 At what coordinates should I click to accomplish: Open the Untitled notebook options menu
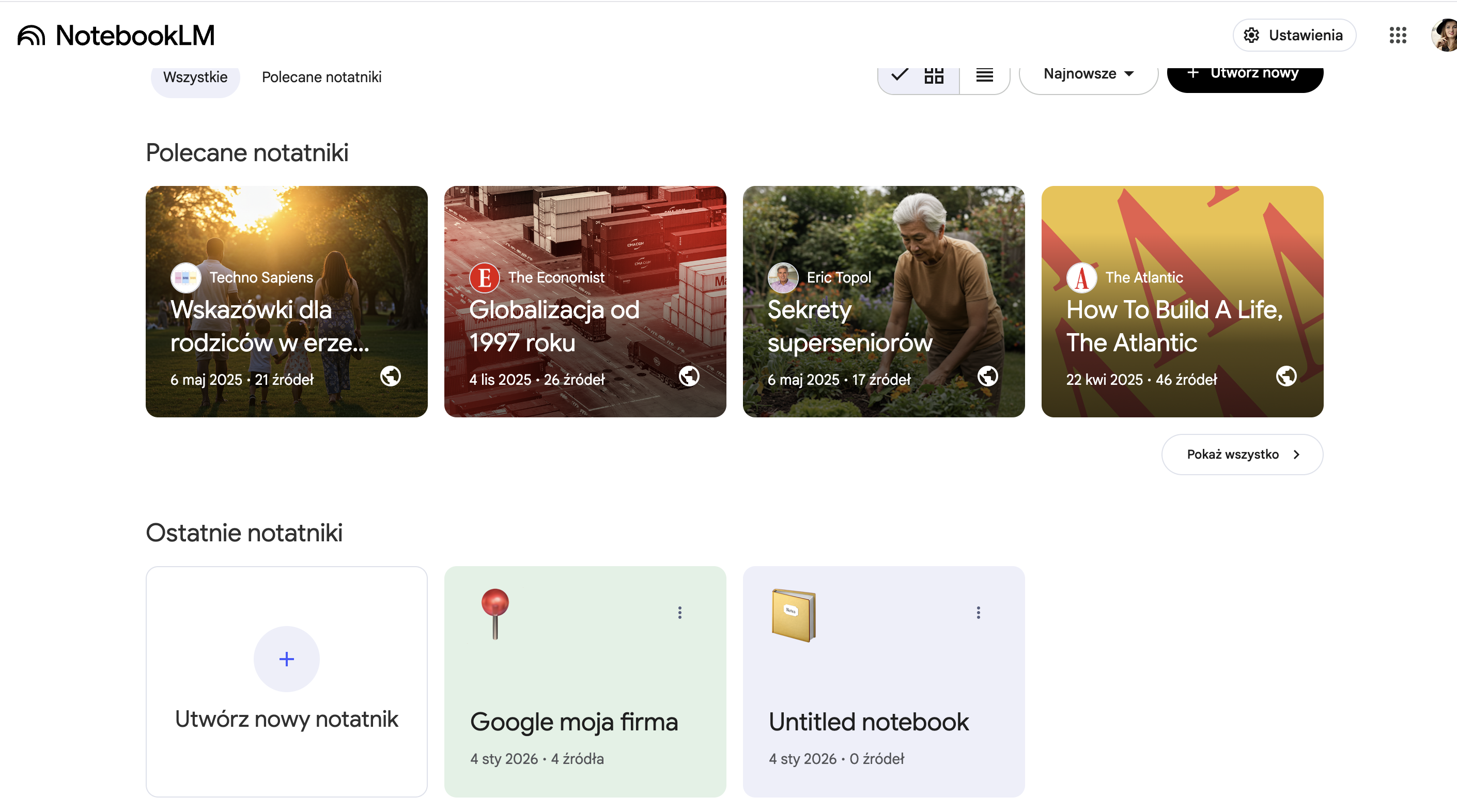(978, 613)
